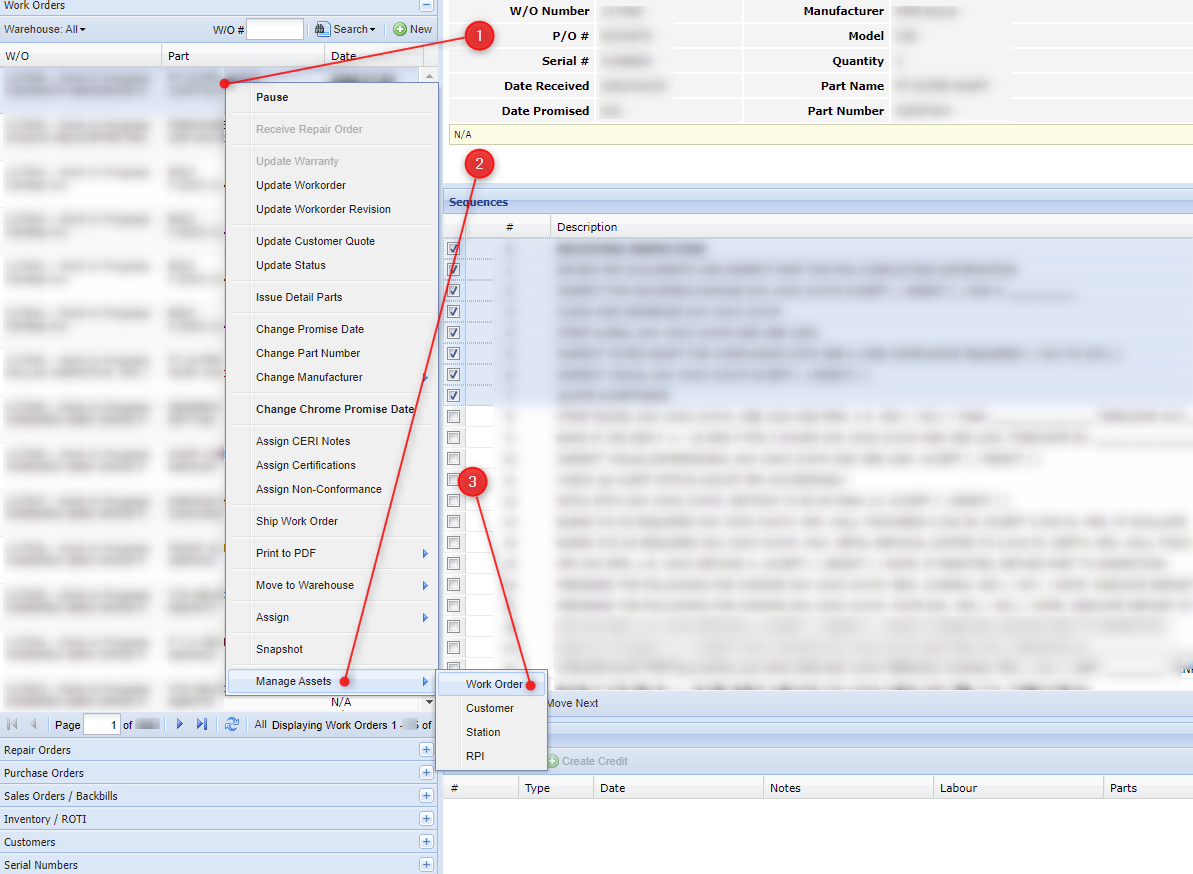Viewport: 1193px width, 874px height.
Task: Select Change Promise Date
Action: coord(332,329)
